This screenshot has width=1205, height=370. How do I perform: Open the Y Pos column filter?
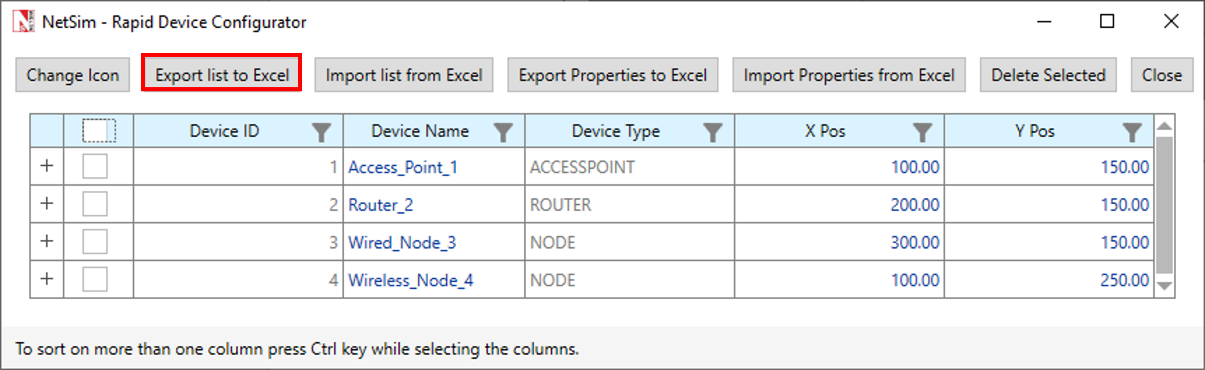[1132, 132]
